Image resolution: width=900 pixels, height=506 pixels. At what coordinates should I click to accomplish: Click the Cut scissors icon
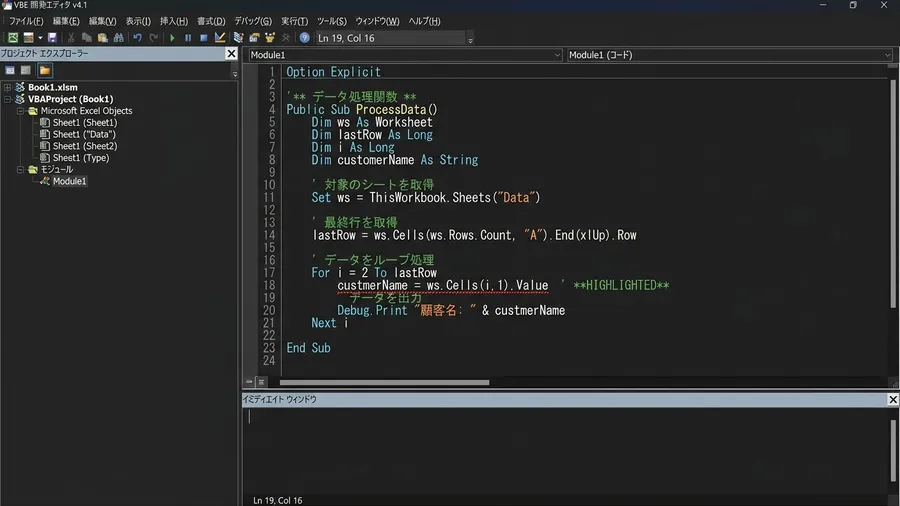click(x=71, y=38)
